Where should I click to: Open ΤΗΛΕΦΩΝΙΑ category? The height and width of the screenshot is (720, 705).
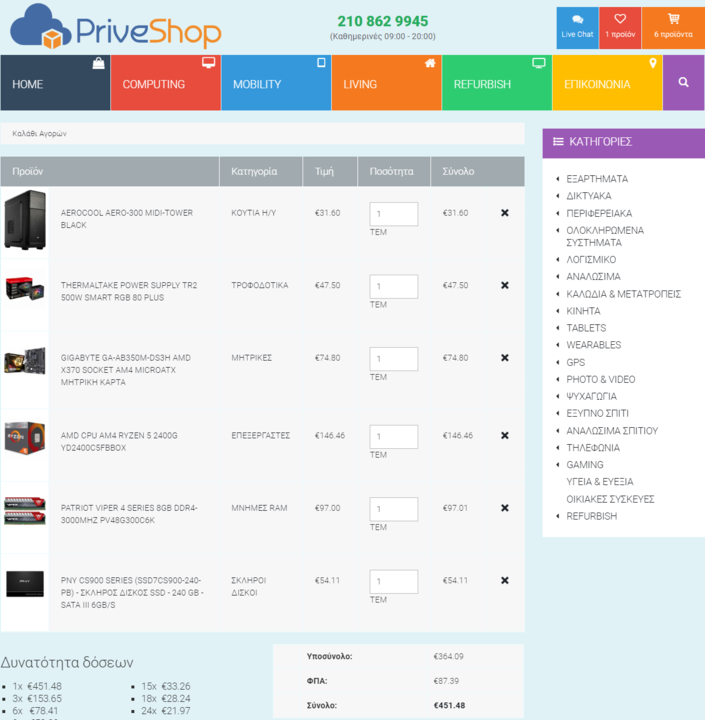click(593, 448)
